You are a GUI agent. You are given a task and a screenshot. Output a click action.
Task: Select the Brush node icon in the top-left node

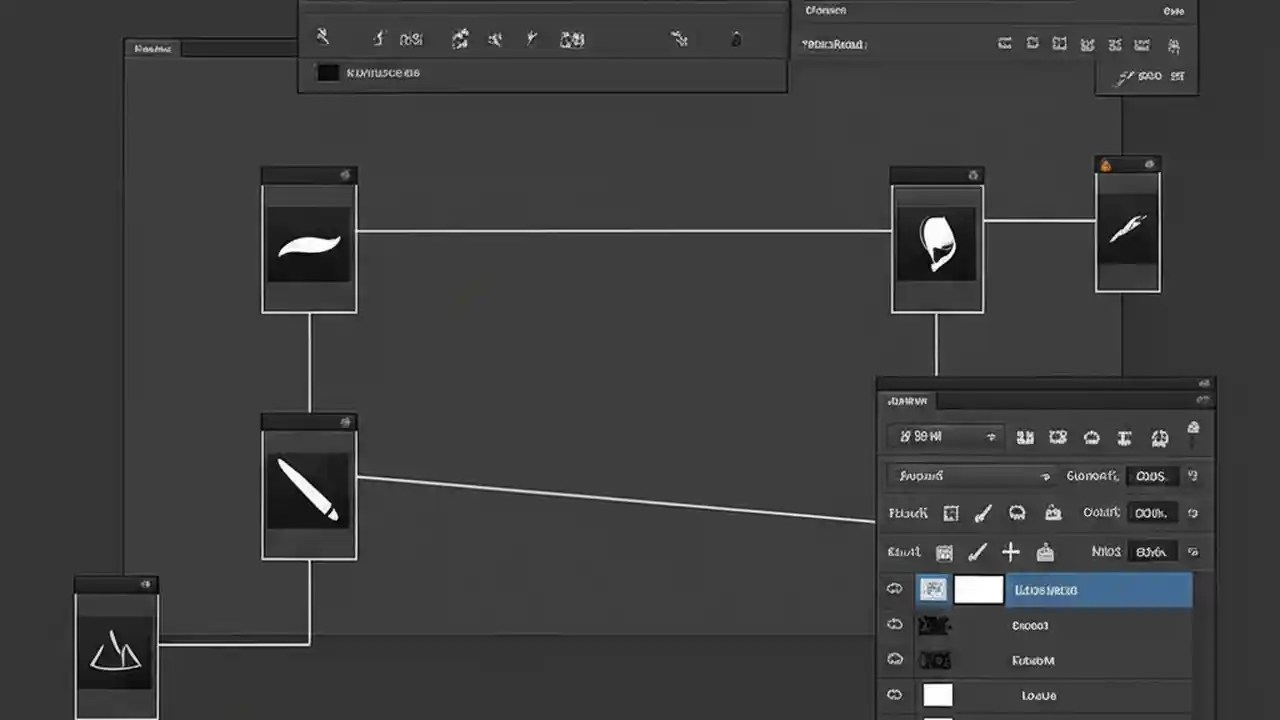pyautogui.click(x=309, y=245)
